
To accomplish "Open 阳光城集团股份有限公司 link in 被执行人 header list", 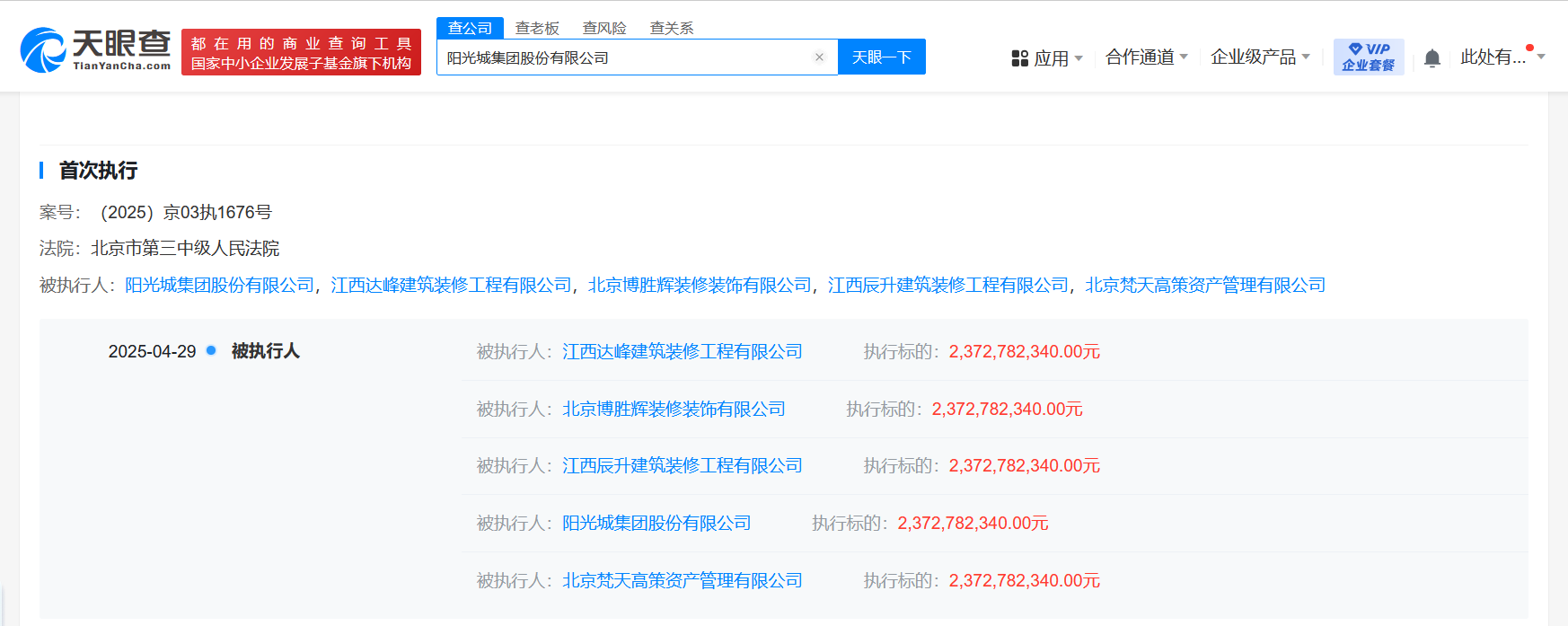I will (x=220, y=285).
